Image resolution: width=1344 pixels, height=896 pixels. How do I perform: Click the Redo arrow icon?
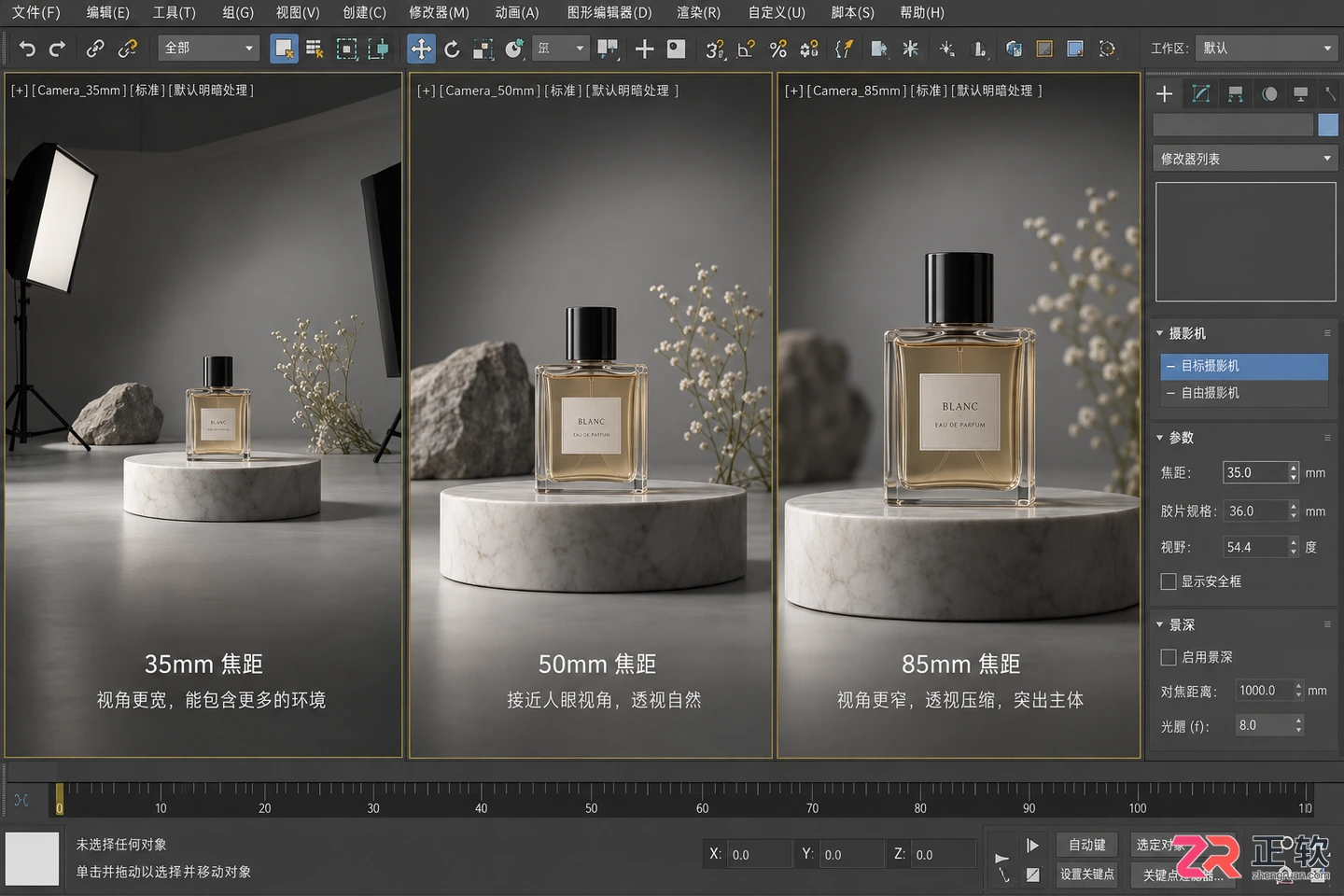tap(58, 49)
